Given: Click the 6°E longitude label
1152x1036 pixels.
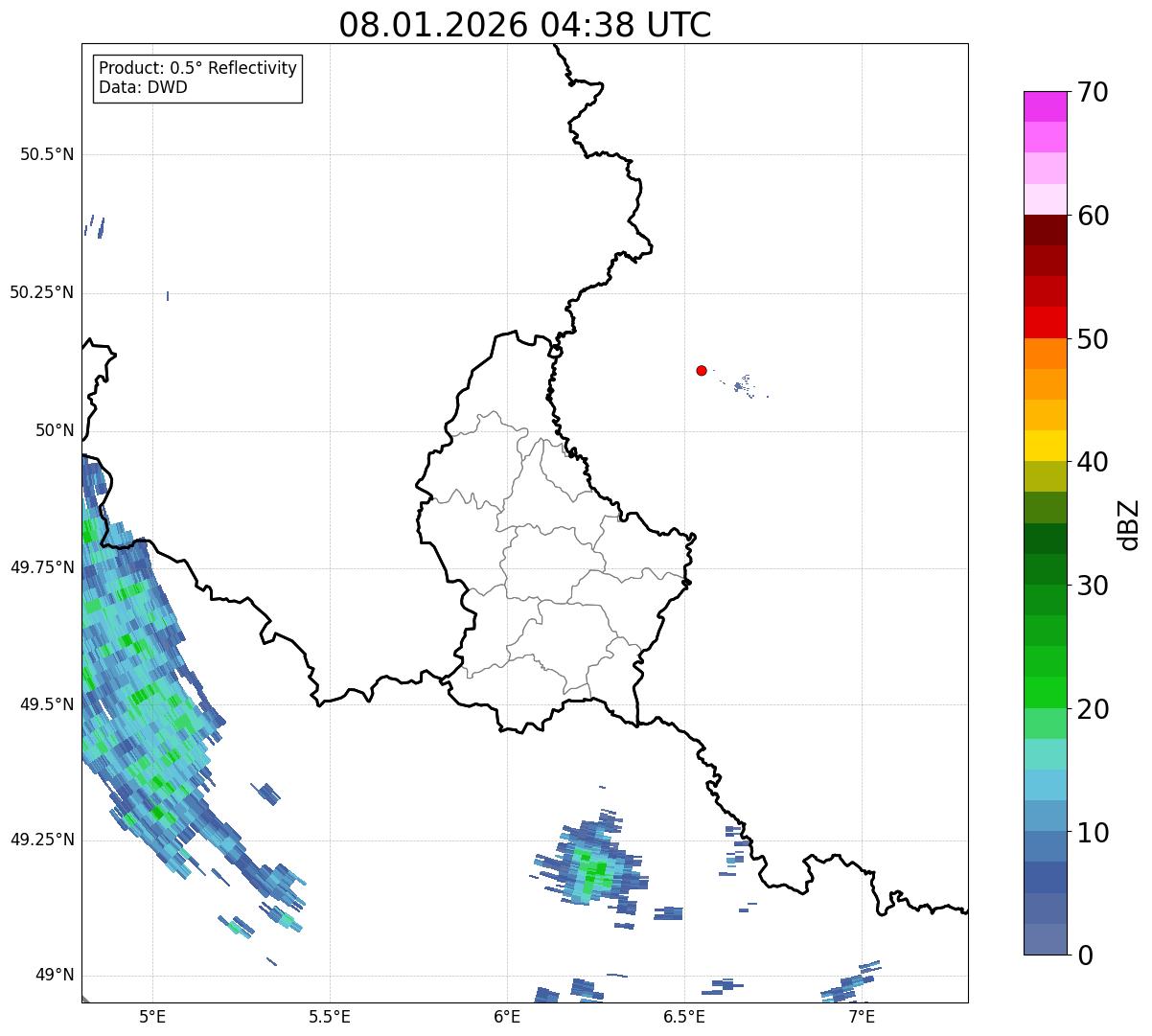Looking at the screenshot, I should click(x=507, y=1017).
